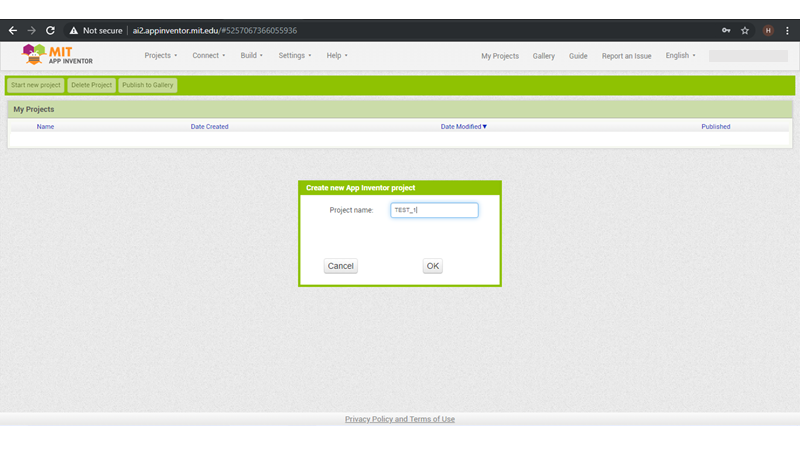The width and height of the screenshot is (800, 450).
Task: Click the Project name text field
Action: tap(434, 210)
